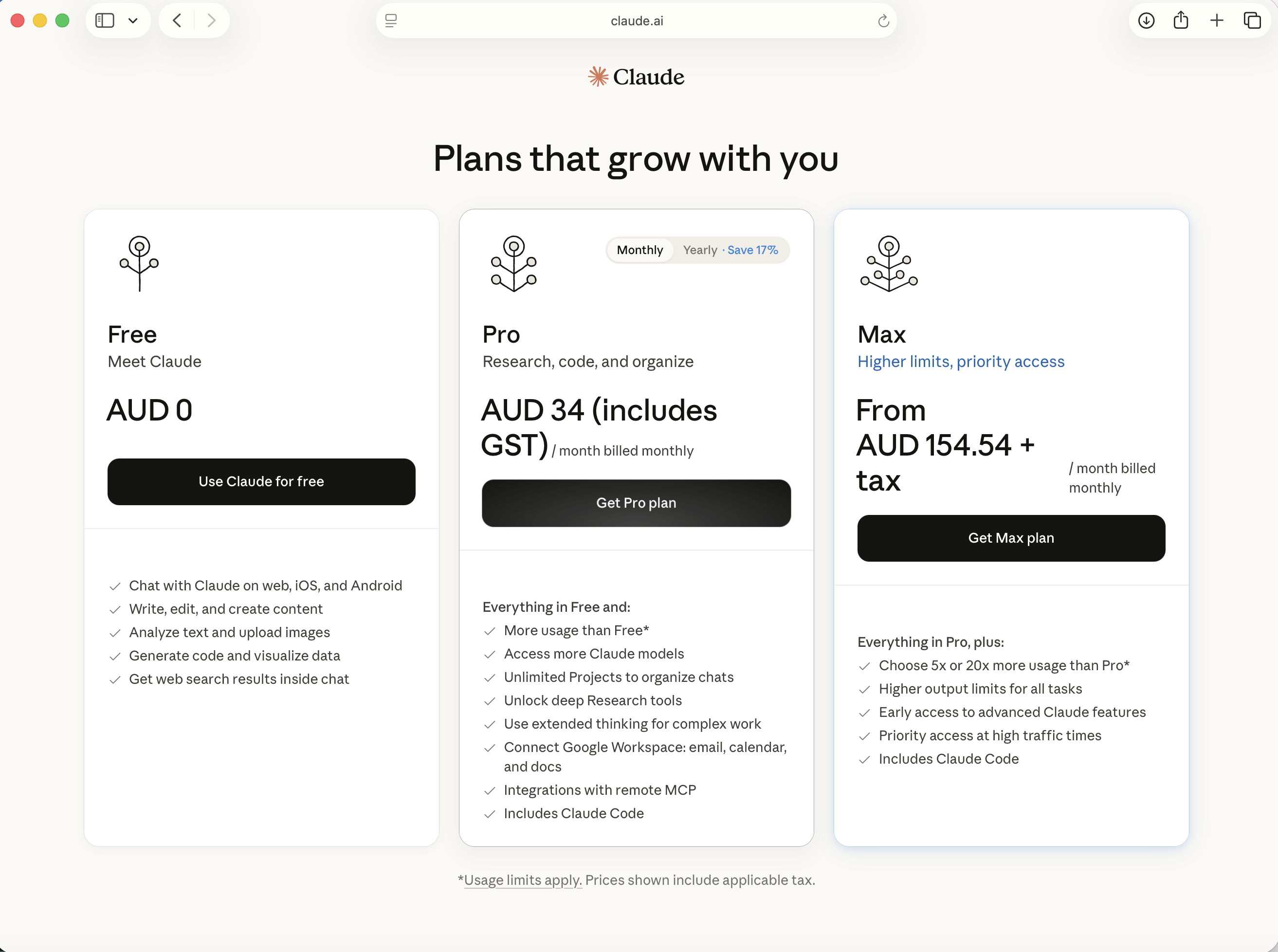Click the Max plan tree icon
1278x952 pixels.
tap(889, 263)
